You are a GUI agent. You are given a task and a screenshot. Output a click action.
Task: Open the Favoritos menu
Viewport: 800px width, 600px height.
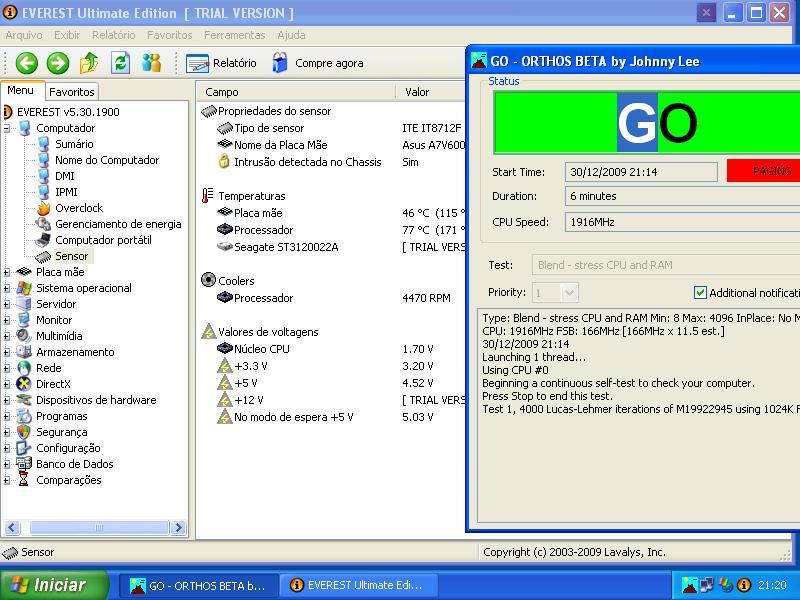coord(169,35)
